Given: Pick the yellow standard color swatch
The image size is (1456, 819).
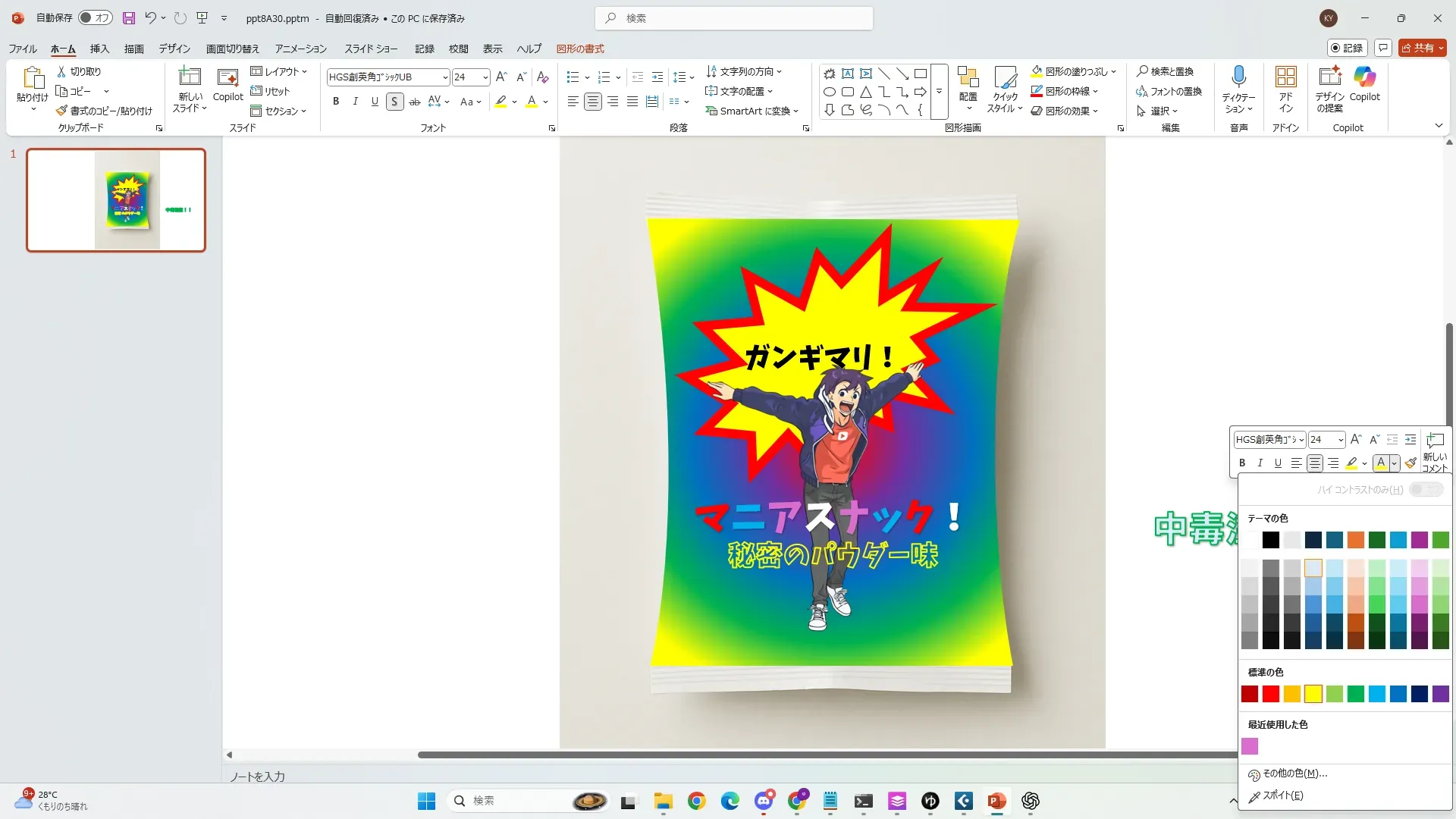Looking at the screenshot, I should tap(1313, 694).
